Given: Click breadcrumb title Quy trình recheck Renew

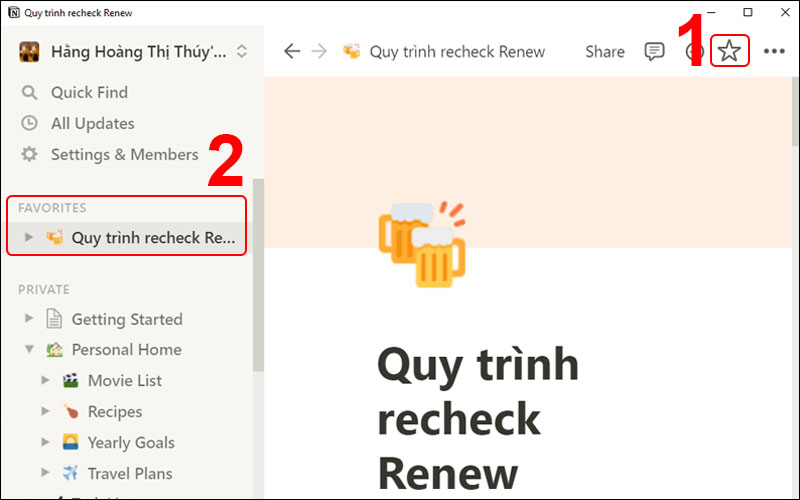Looking at the screenshot, I should pyautogui.click(x=457, y=52).
